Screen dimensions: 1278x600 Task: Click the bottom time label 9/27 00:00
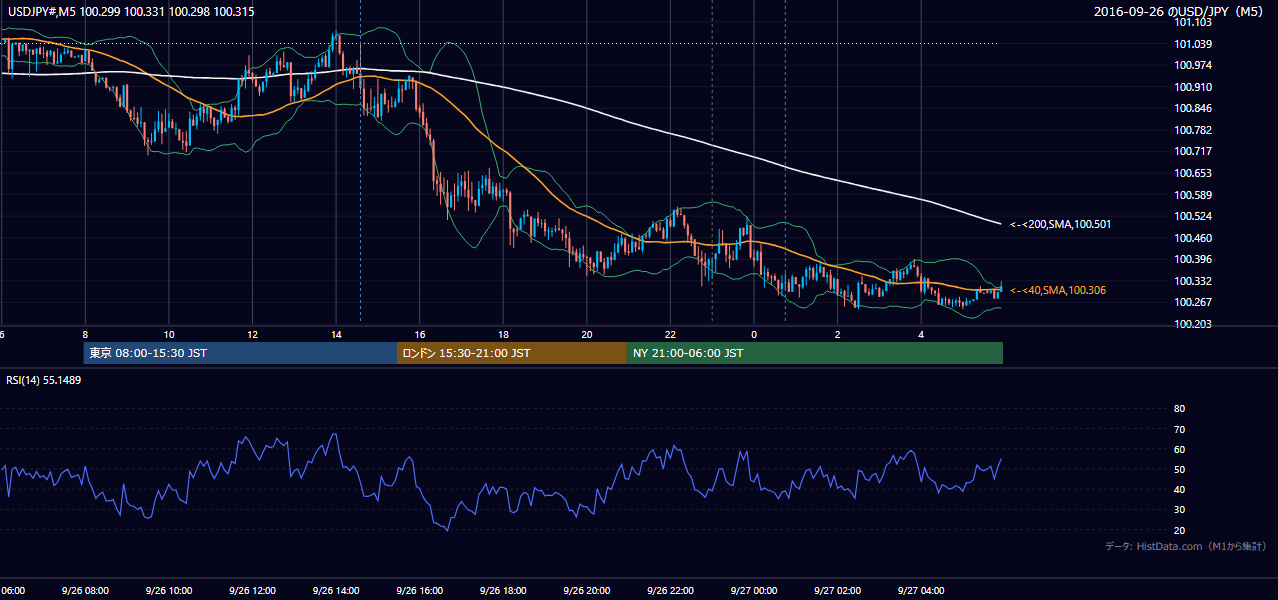tap(753, 591)
